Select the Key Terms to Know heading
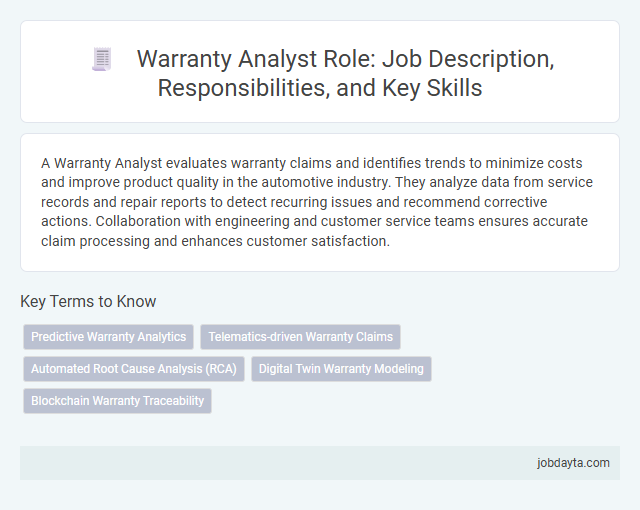The image size is (640, 510). coord(88,302)
